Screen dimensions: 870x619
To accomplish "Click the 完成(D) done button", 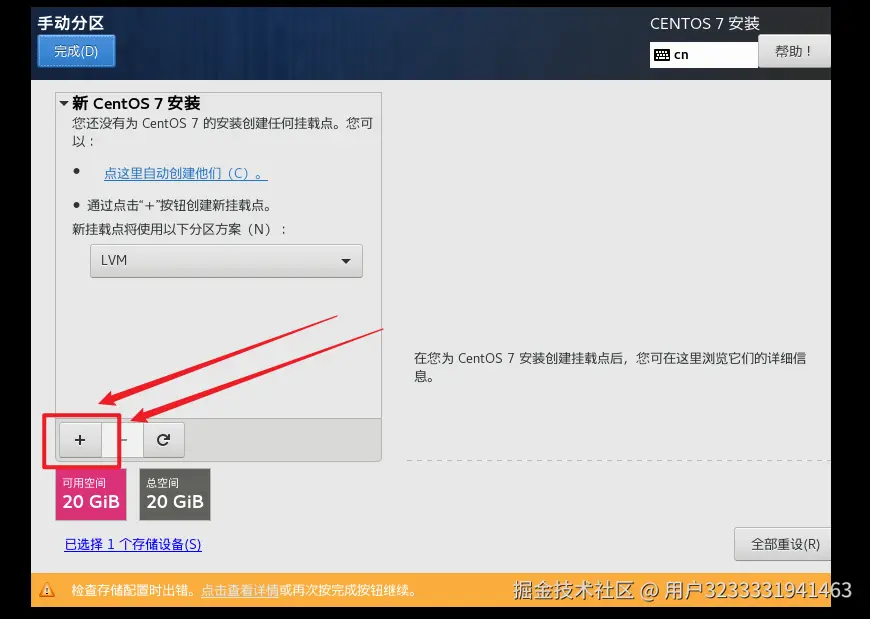I will (76, 51).
